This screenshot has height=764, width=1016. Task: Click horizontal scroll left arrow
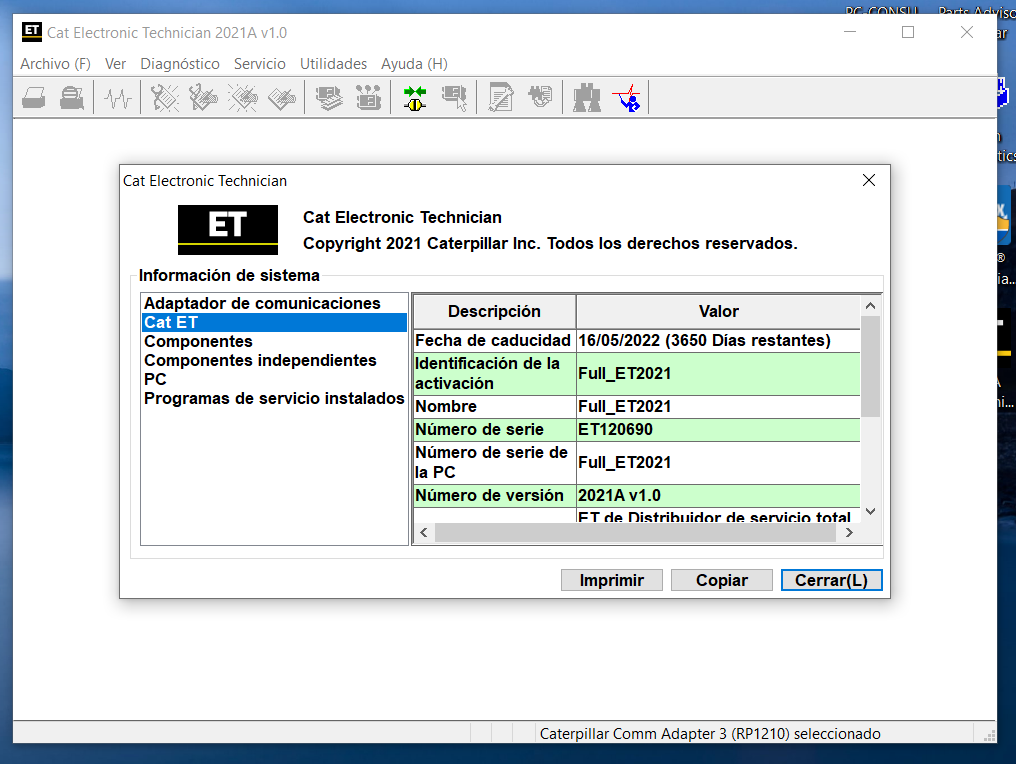424,533
